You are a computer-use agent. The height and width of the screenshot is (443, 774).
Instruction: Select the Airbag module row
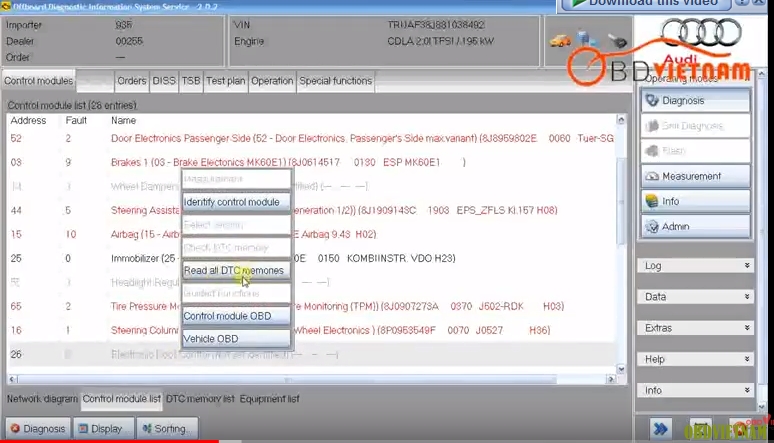311,235
